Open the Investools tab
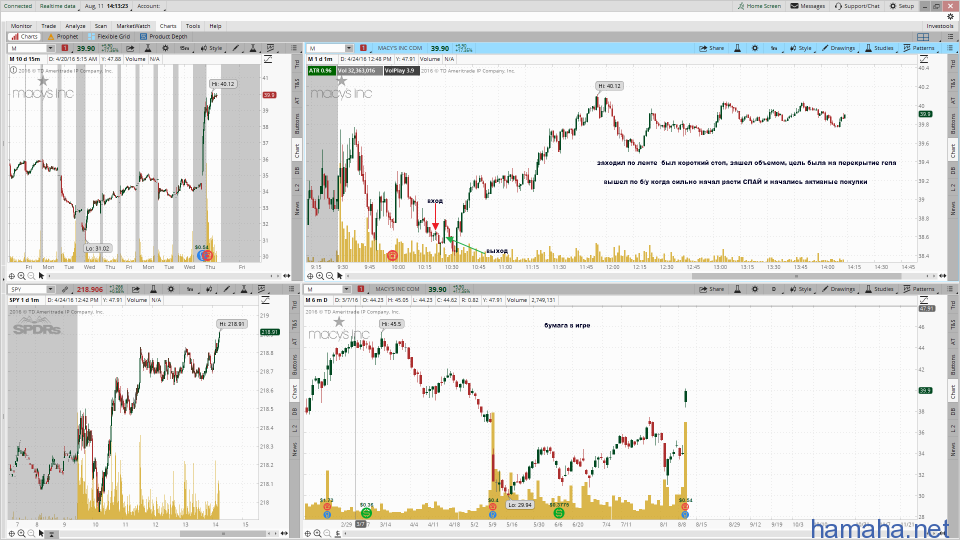The height and width of the screenshot is (540, 960). point(940,26)
